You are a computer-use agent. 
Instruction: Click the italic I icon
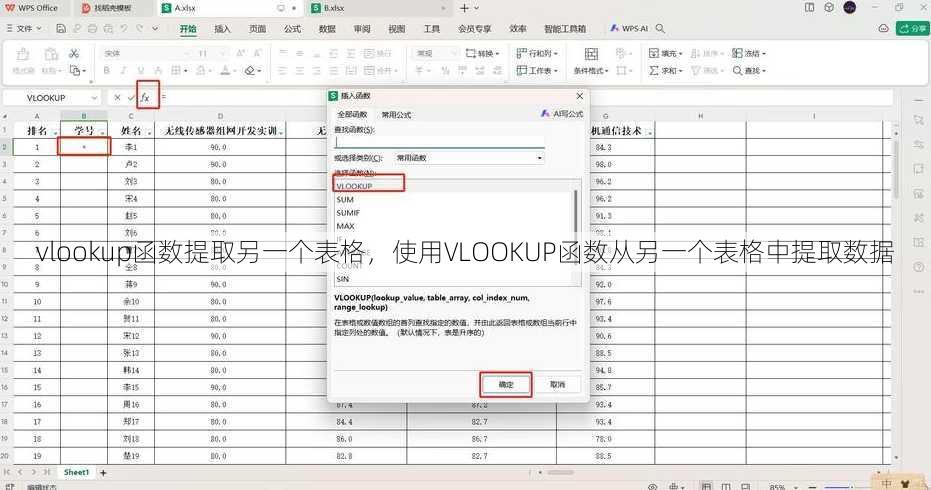[124, 71]
